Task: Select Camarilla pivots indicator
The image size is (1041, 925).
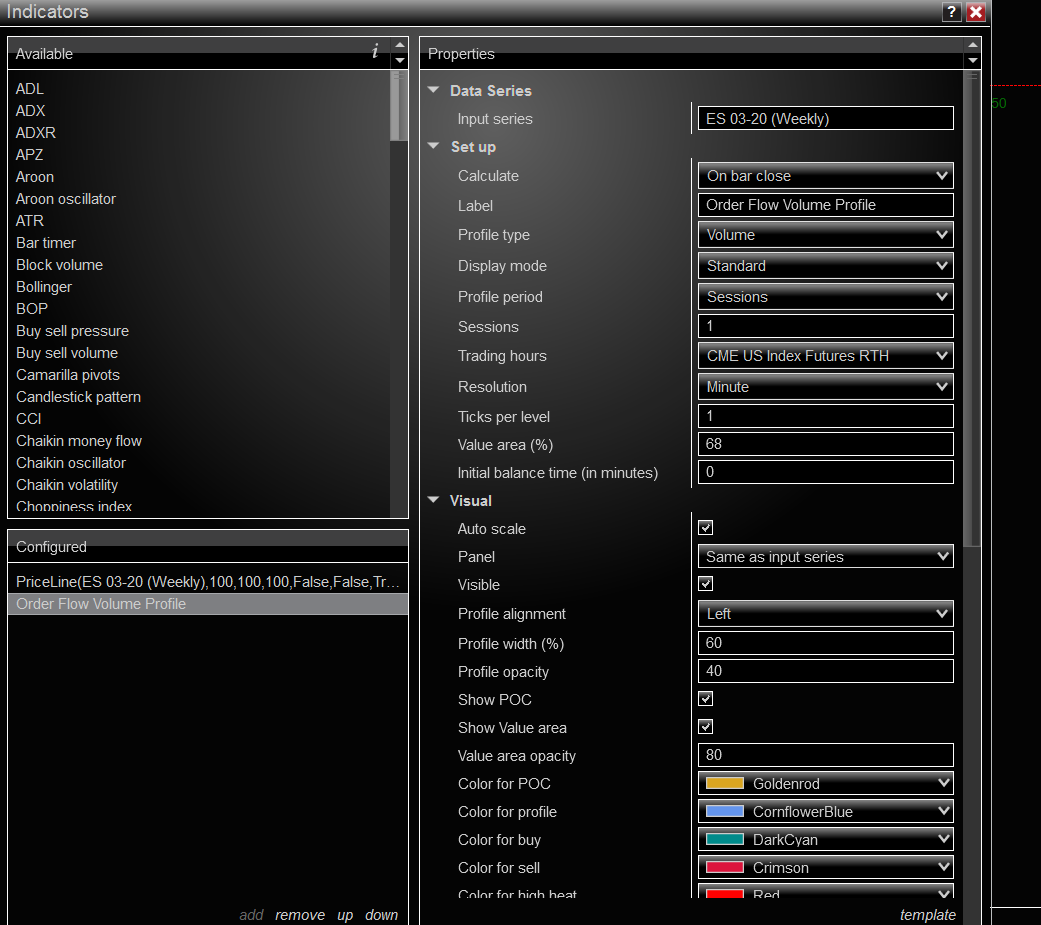Action: pyautogui.click(x=68, y=375)
